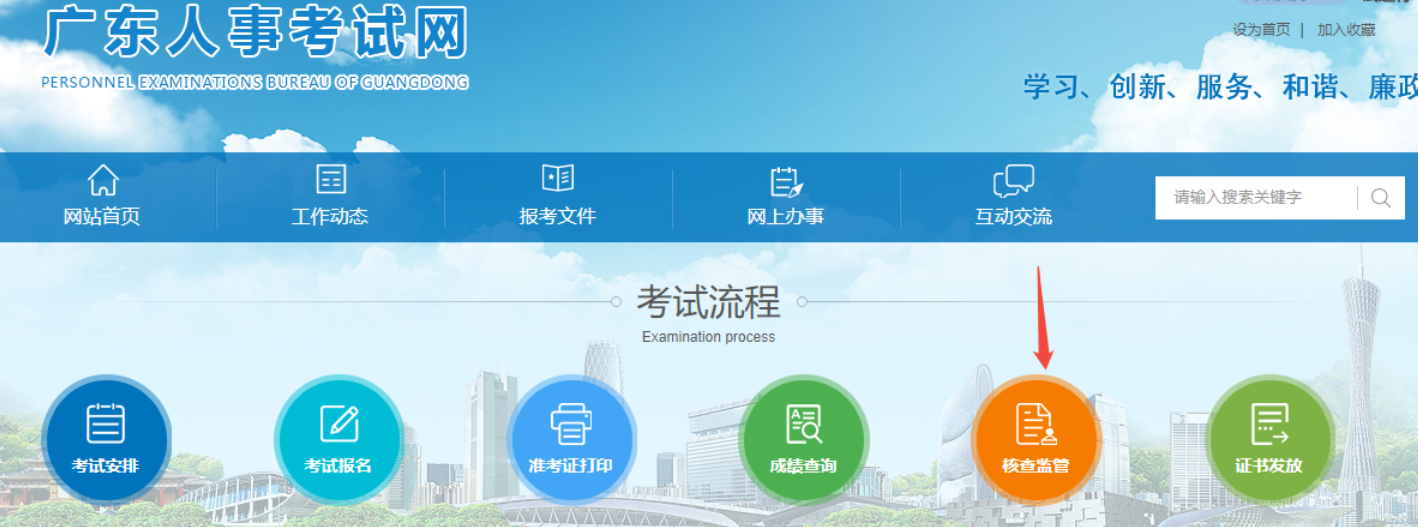Click the search magnifier icon
The image size is (1418, 527).
1380,198
